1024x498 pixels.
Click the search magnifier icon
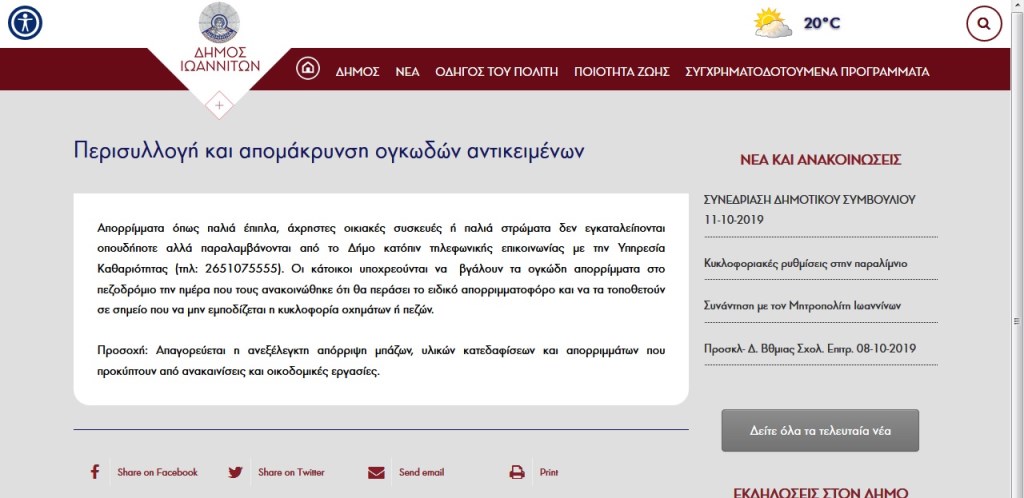983,23
